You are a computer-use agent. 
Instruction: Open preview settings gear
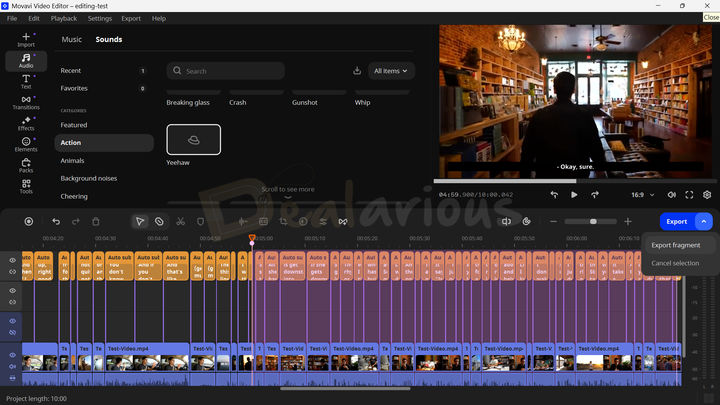(x=707, y=195)
